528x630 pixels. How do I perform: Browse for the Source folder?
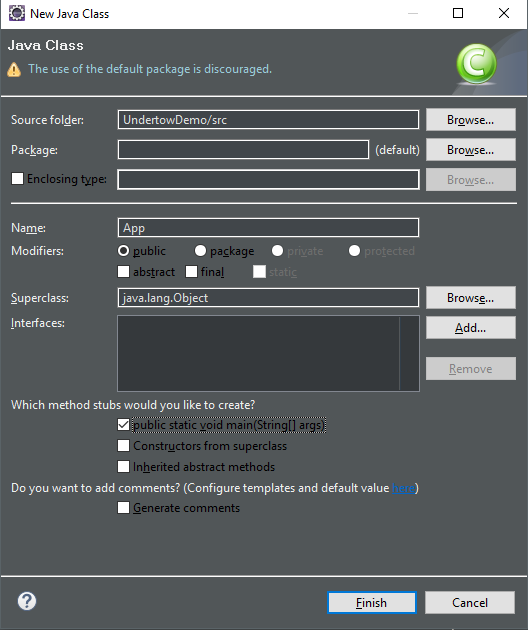pyautogui.click(x=471, y=120)
